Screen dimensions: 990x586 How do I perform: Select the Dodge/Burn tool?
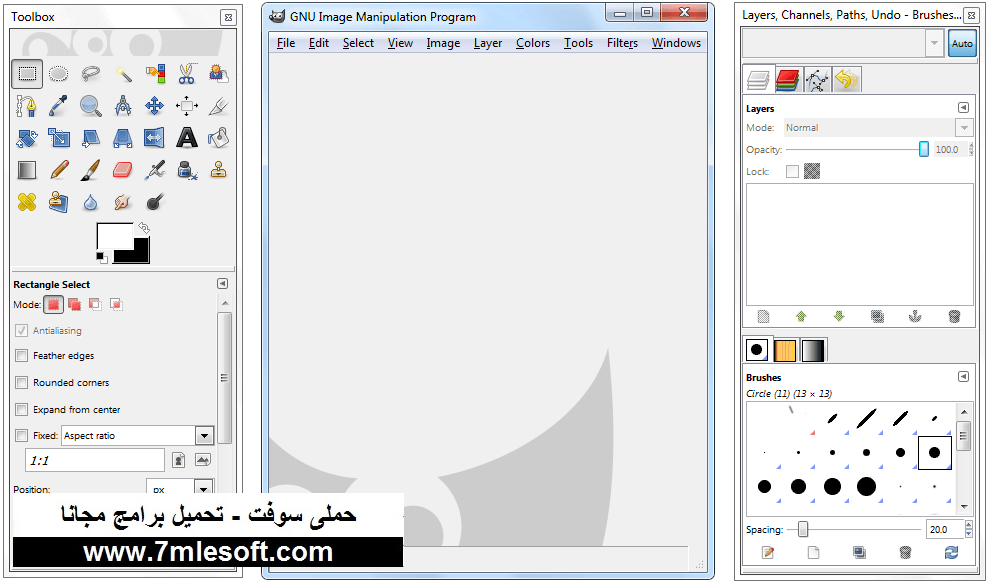pos(155,202)
